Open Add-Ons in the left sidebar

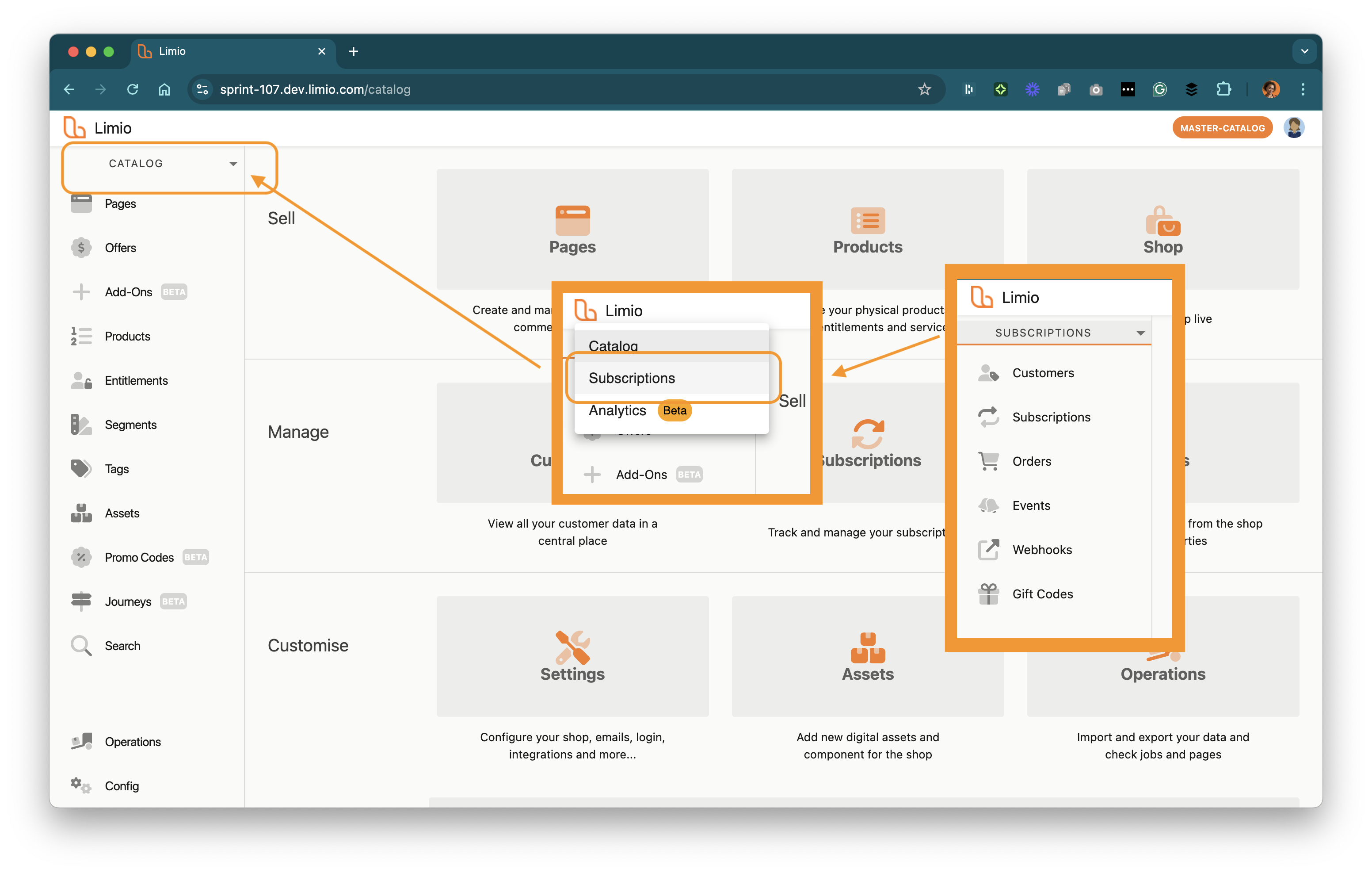[128, 292]
